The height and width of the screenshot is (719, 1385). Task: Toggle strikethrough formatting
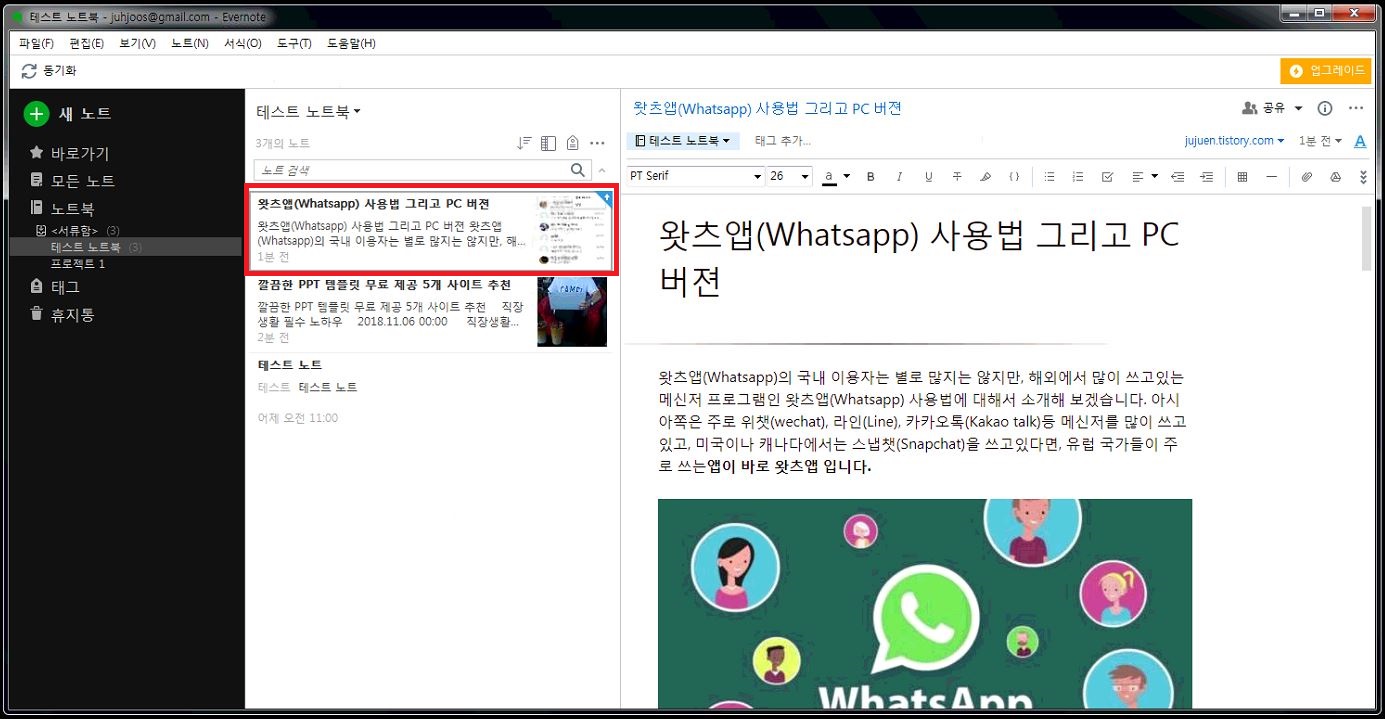coord(957,177)
